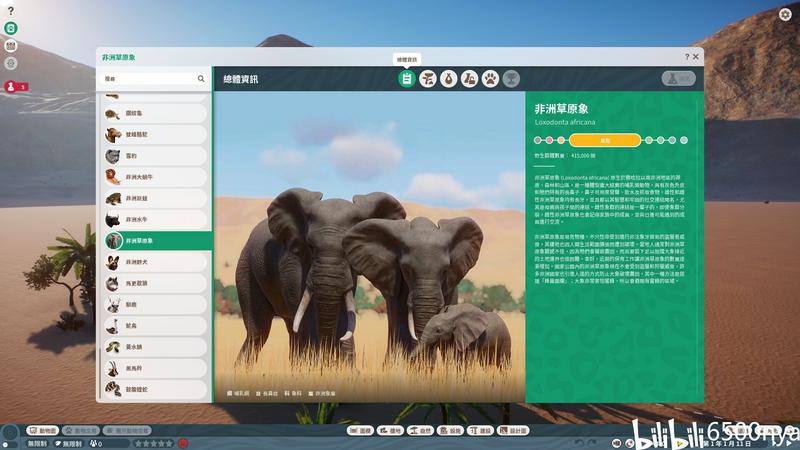
Task: Open the 設計圖 blueprints build menu
Action: 514,431
